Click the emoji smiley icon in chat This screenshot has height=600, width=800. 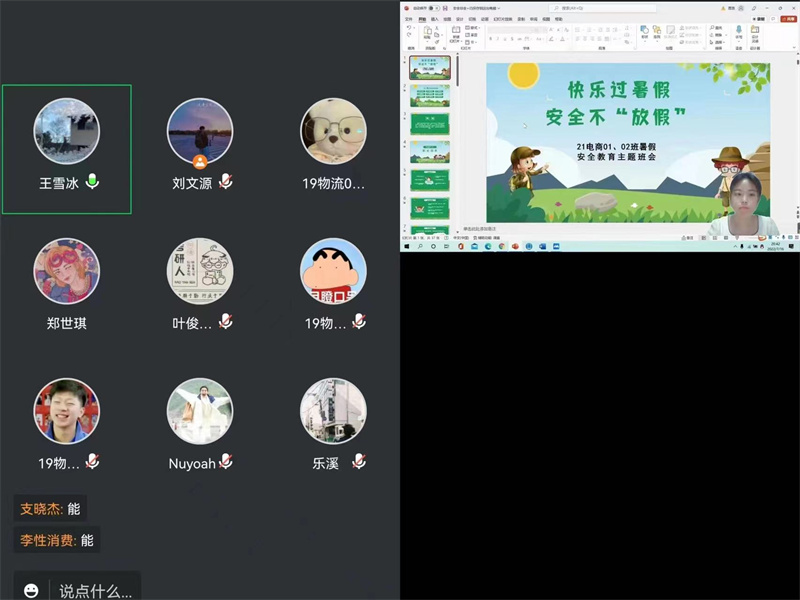pos(32,591)
